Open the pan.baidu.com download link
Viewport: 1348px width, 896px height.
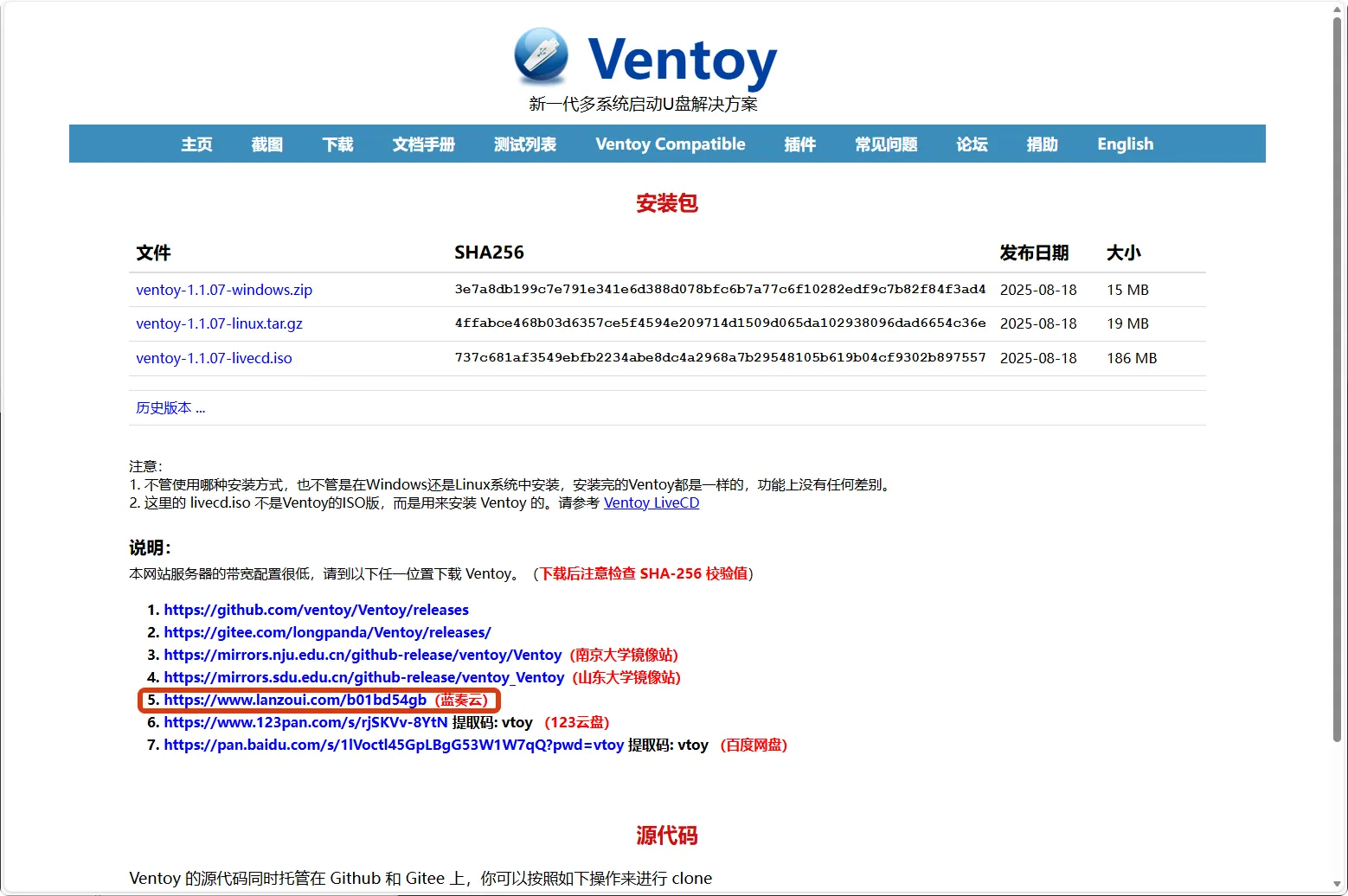(x=394, y=745)
